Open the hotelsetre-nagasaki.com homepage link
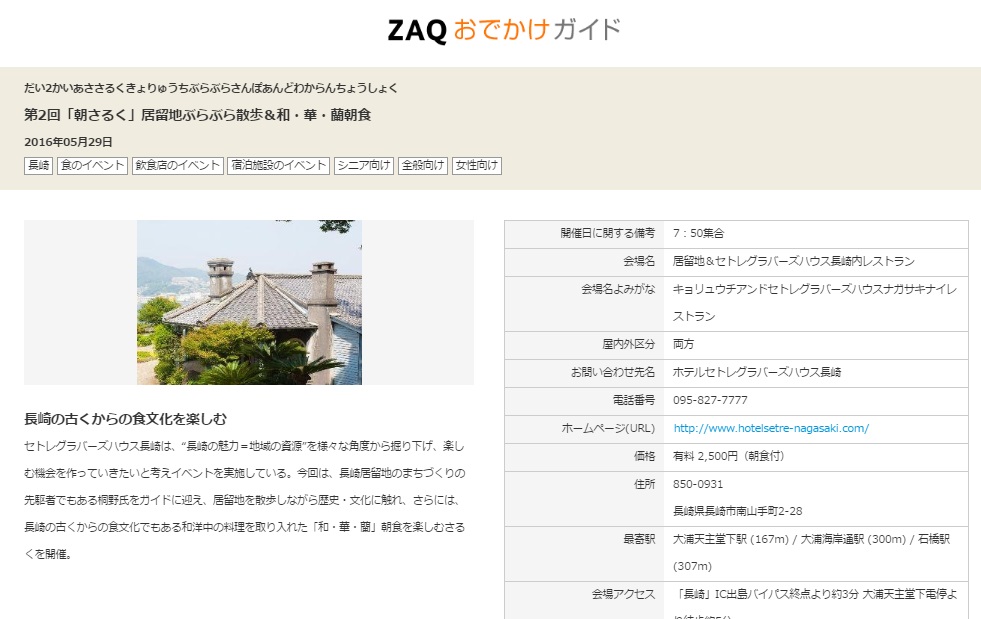 click(x=771, y=428)
